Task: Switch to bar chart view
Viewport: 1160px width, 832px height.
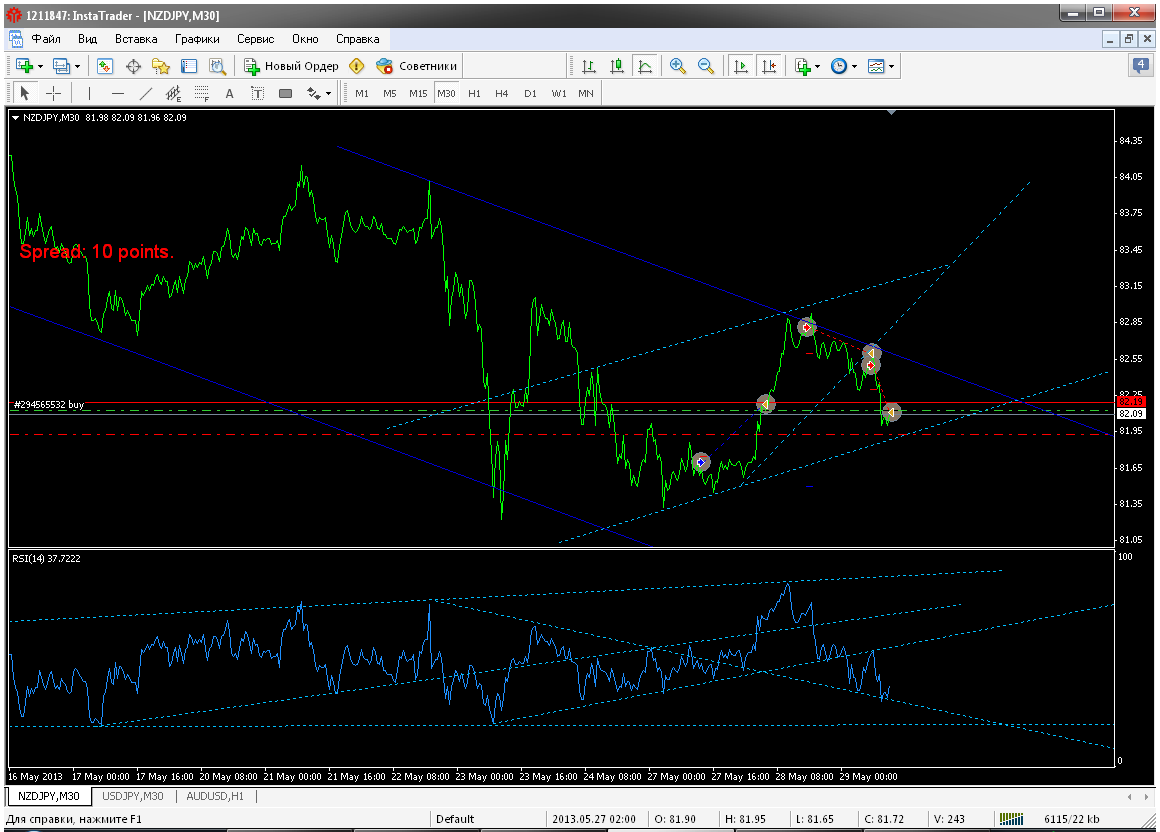Action: [x=589, y=67]
